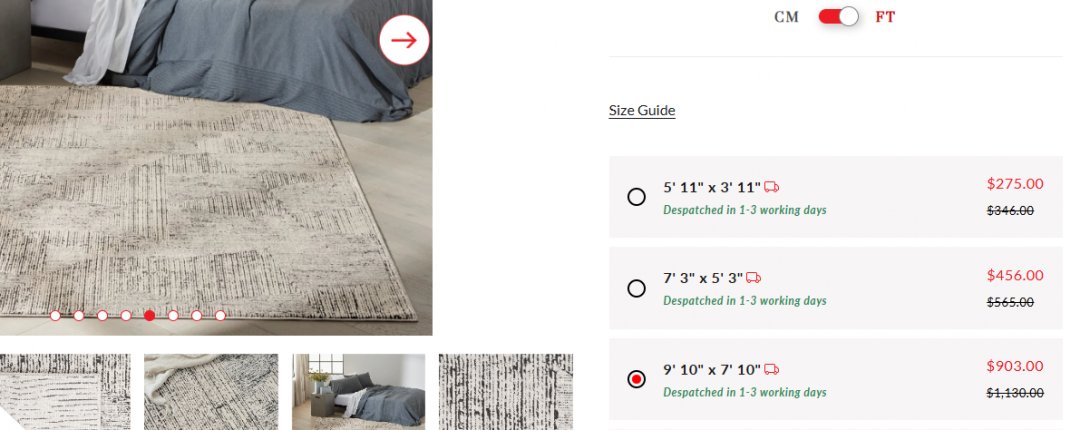Click the next image arrow button
Viewport: 1080px width, 430px height.
click(x=404, y=40)
